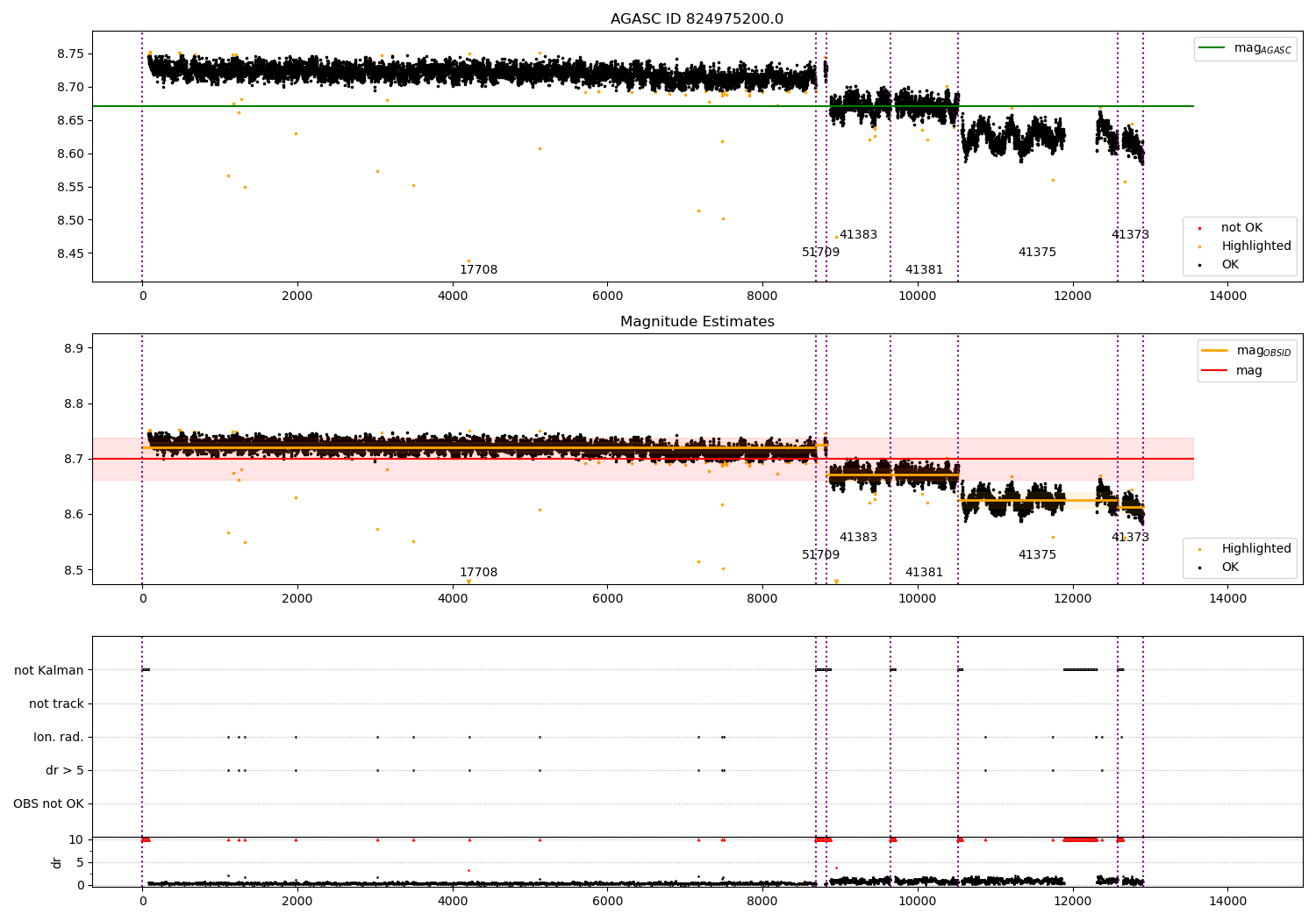Click obsid label 41373 in top plot
The width and height of the screenshot is (1316, 921).
(1130, 235)
